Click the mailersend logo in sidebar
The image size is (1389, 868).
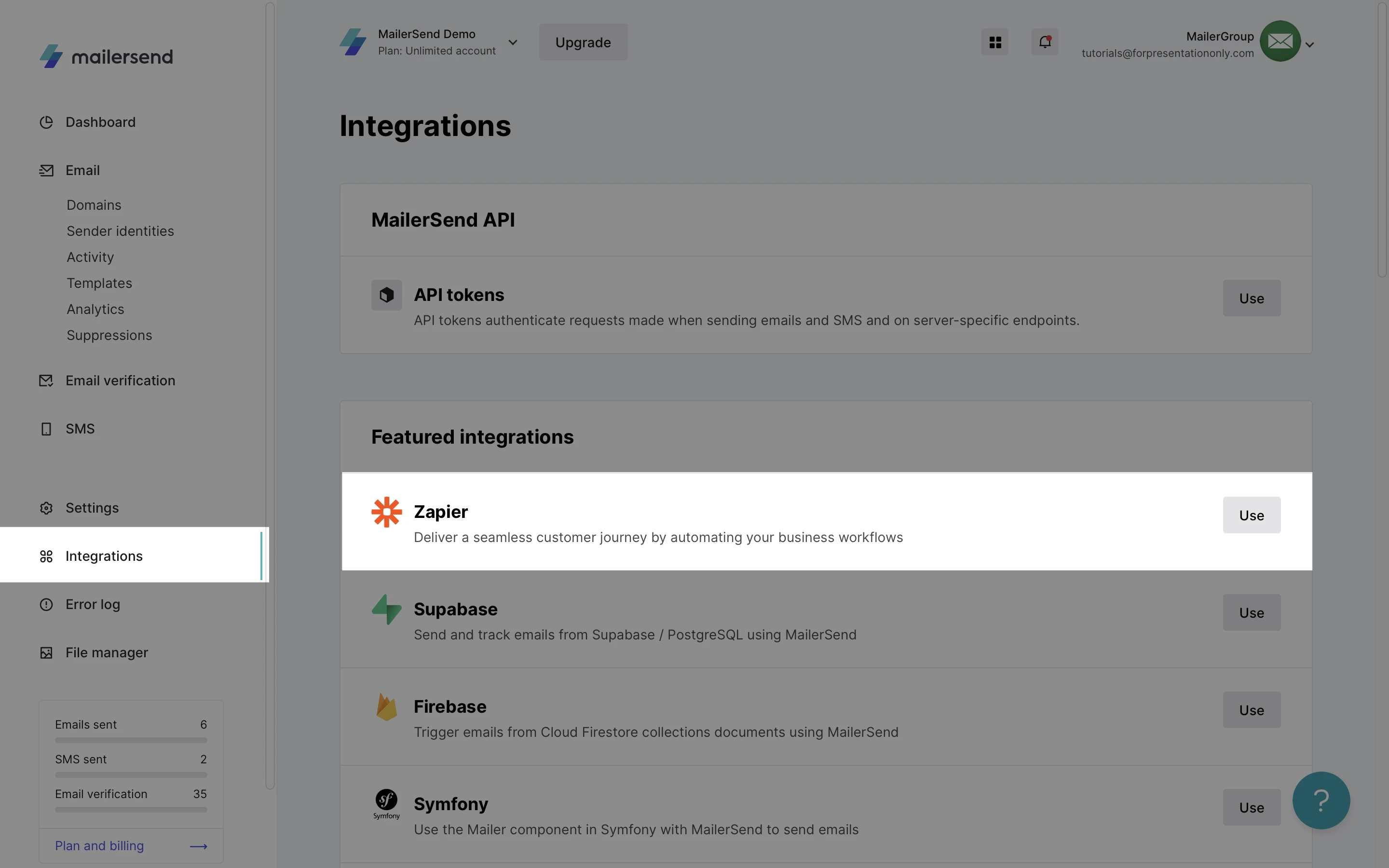click(x=106, y=56)
